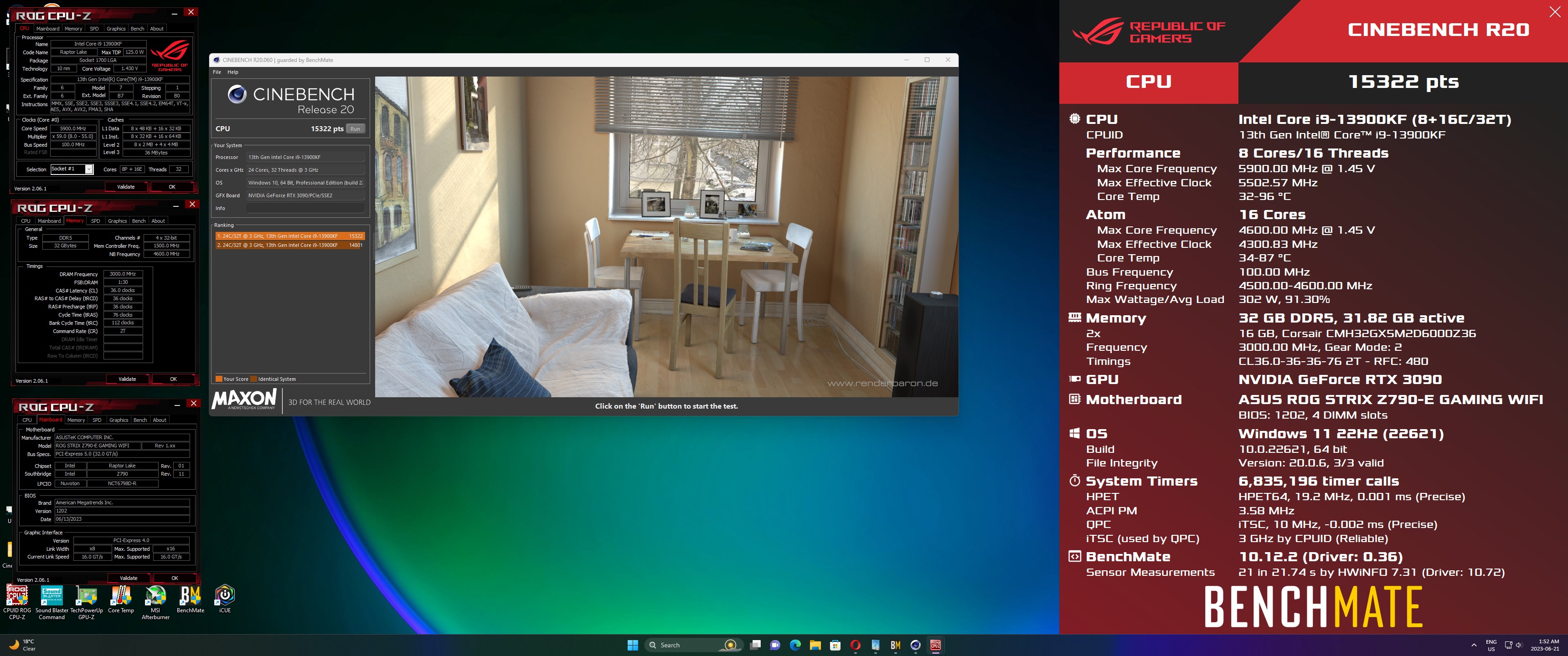This screenshot has width=1568, height=656.
Task: Open File Explorer from the taskbar
Action: tap(815, 645)
